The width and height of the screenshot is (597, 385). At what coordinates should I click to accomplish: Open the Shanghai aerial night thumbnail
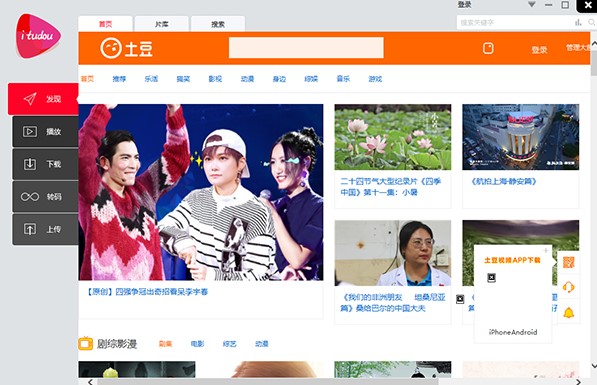click(x=520, y=137)
